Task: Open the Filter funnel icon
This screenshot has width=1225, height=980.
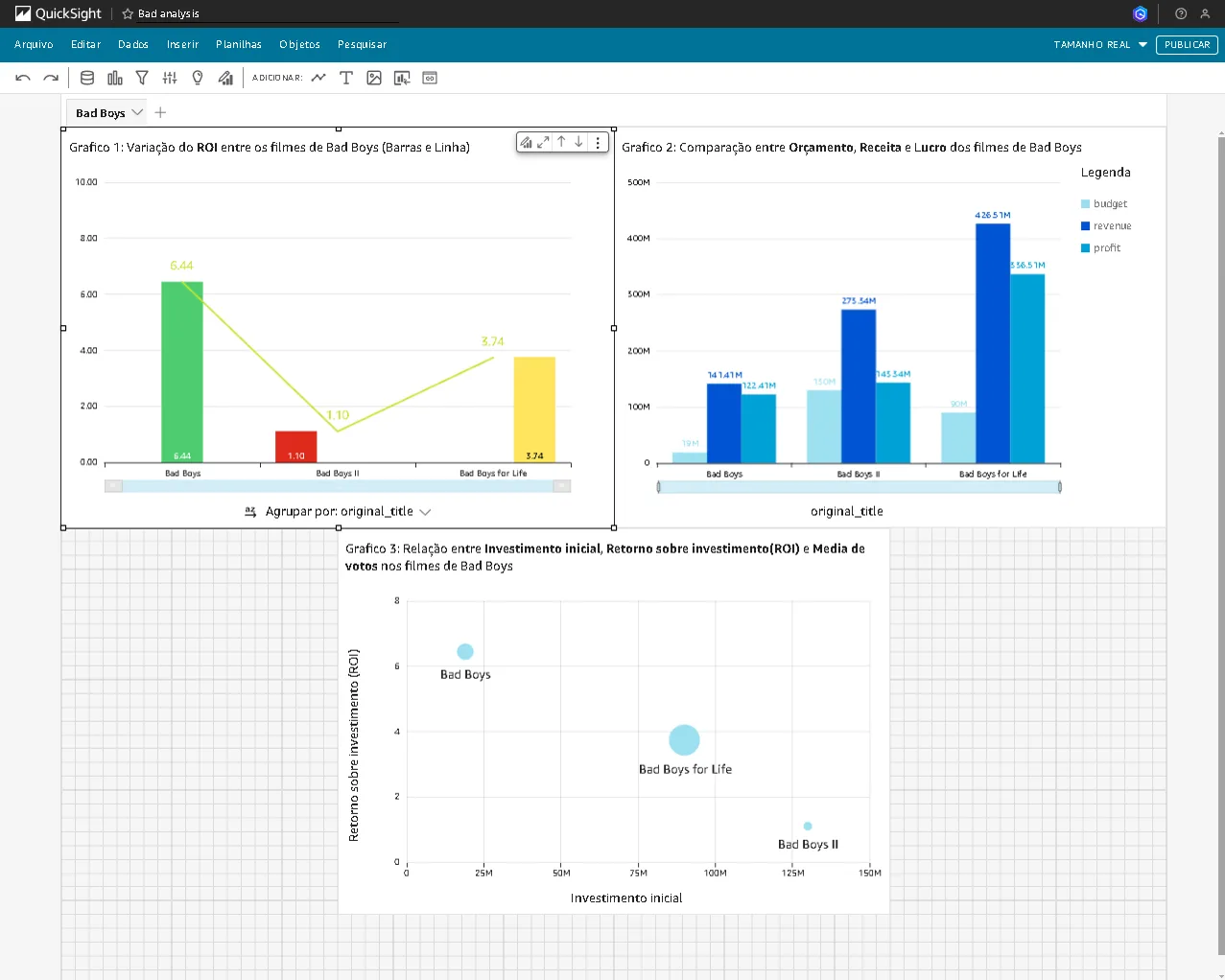Action: 142,78
